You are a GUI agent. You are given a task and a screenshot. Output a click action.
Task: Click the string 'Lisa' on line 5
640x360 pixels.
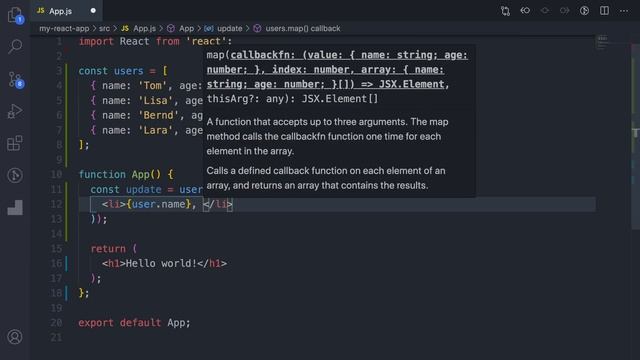pos(156,100)
